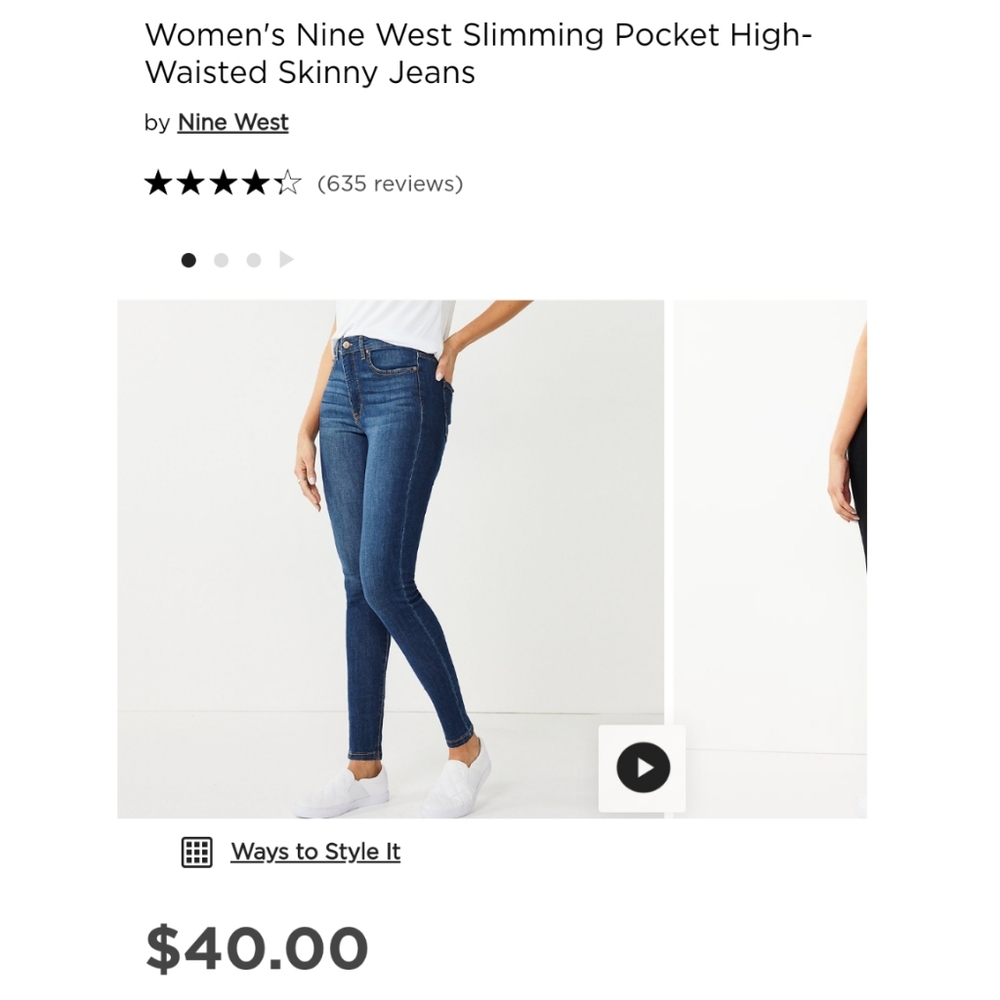The height and width of the screenshot is (1000, 1000).
Task: Open the Nine West brand link
Action: click(x=232, y=122)
